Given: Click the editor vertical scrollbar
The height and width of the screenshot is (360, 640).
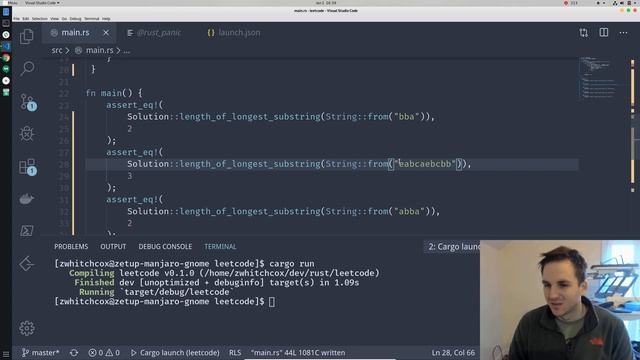Looking at the screenshot, I should [633, 145].
